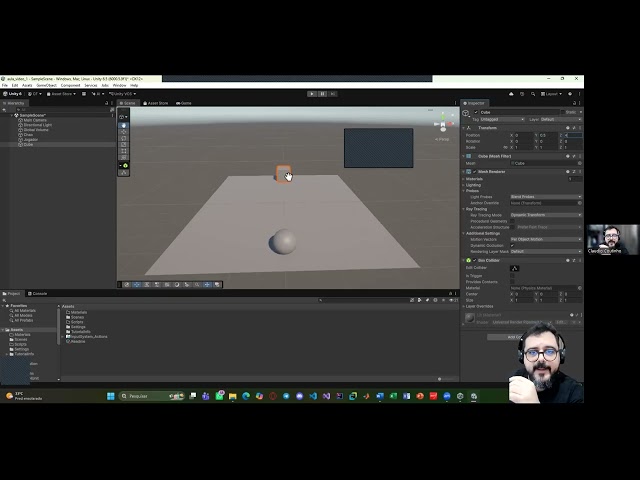Image resolution: width=640 pixels, height=480 pixels.
Task: Open the Scripts folder in Assets list
Action: click(x=75, y=322)
